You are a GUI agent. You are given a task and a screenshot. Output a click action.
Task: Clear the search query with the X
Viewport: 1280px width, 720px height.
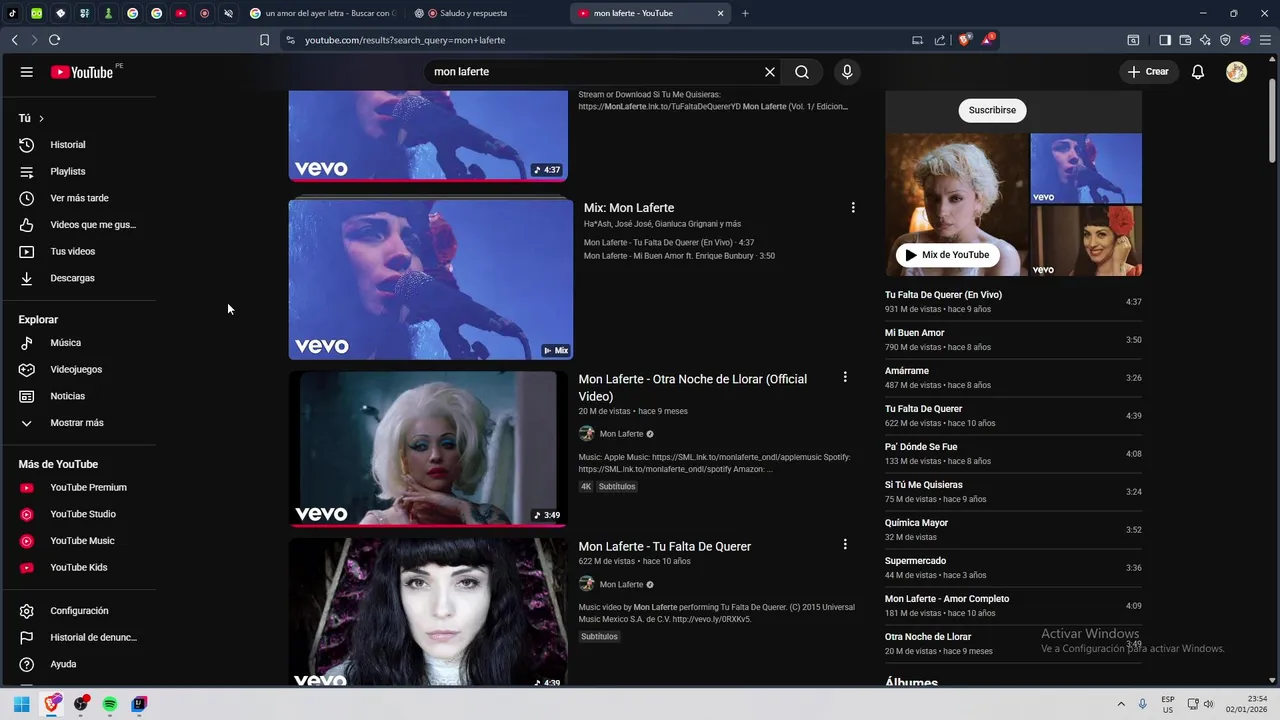(770, 72)
